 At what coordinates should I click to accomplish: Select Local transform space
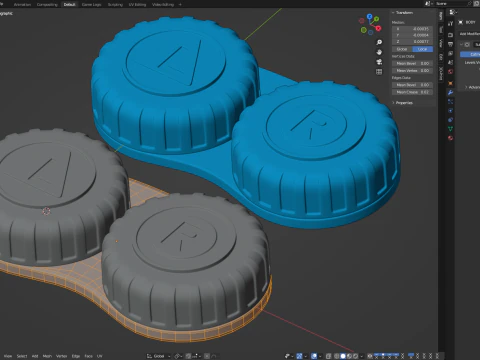point(422,49)
